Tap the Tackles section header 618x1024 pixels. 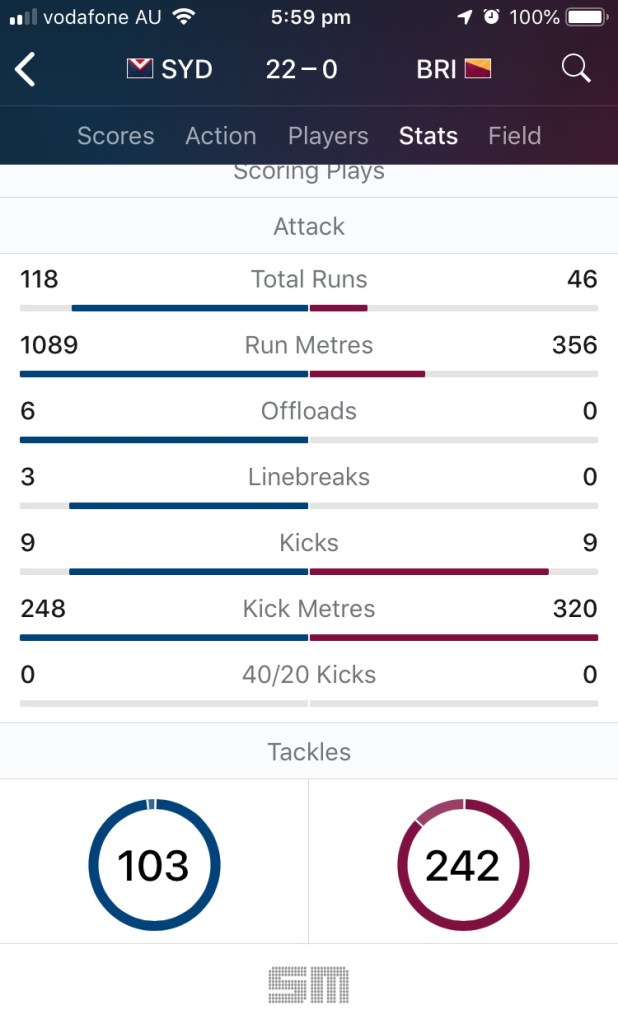(309, 752)
